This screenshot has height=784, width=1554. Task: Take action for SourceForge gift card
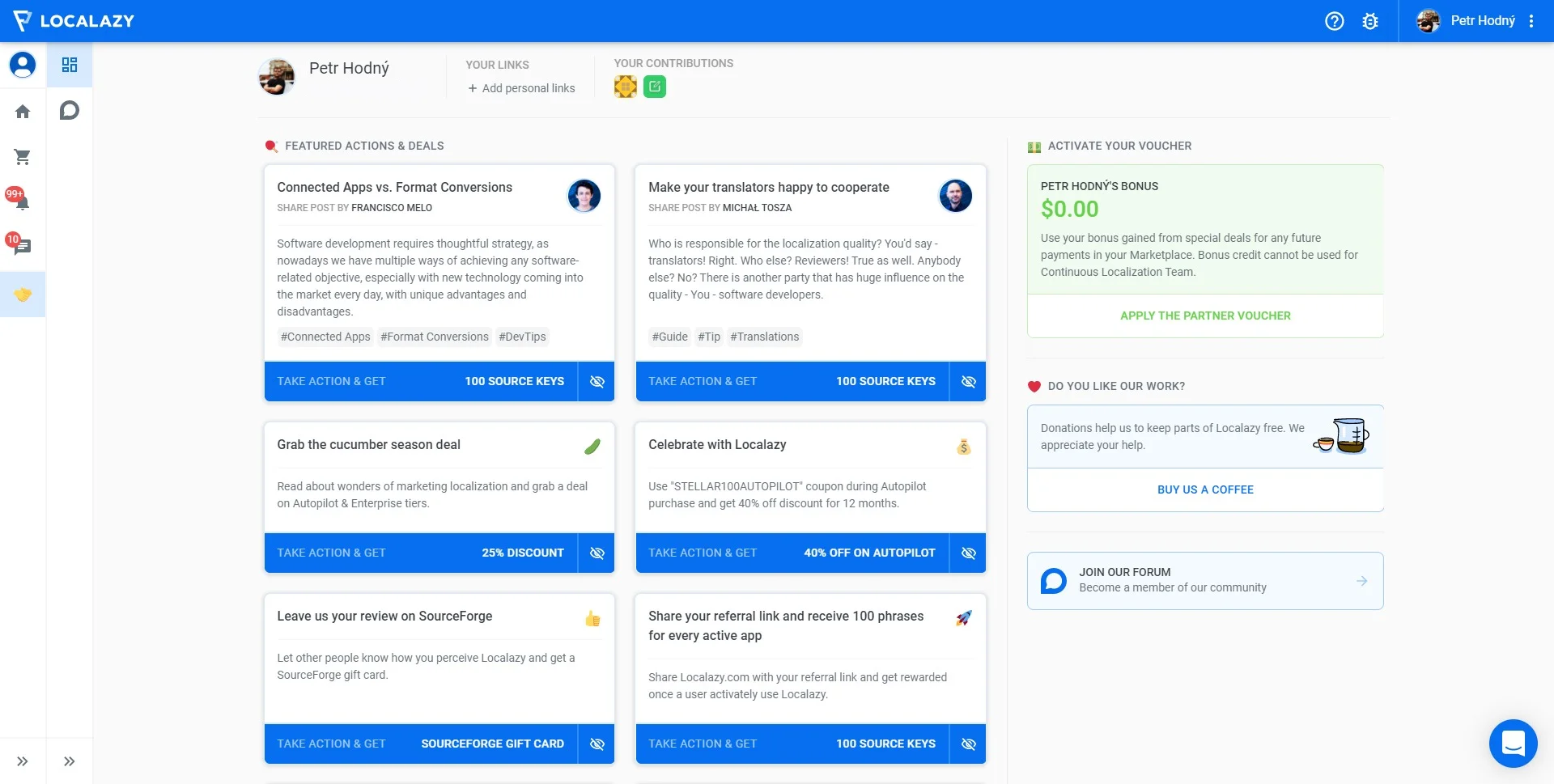coord(421,744)
